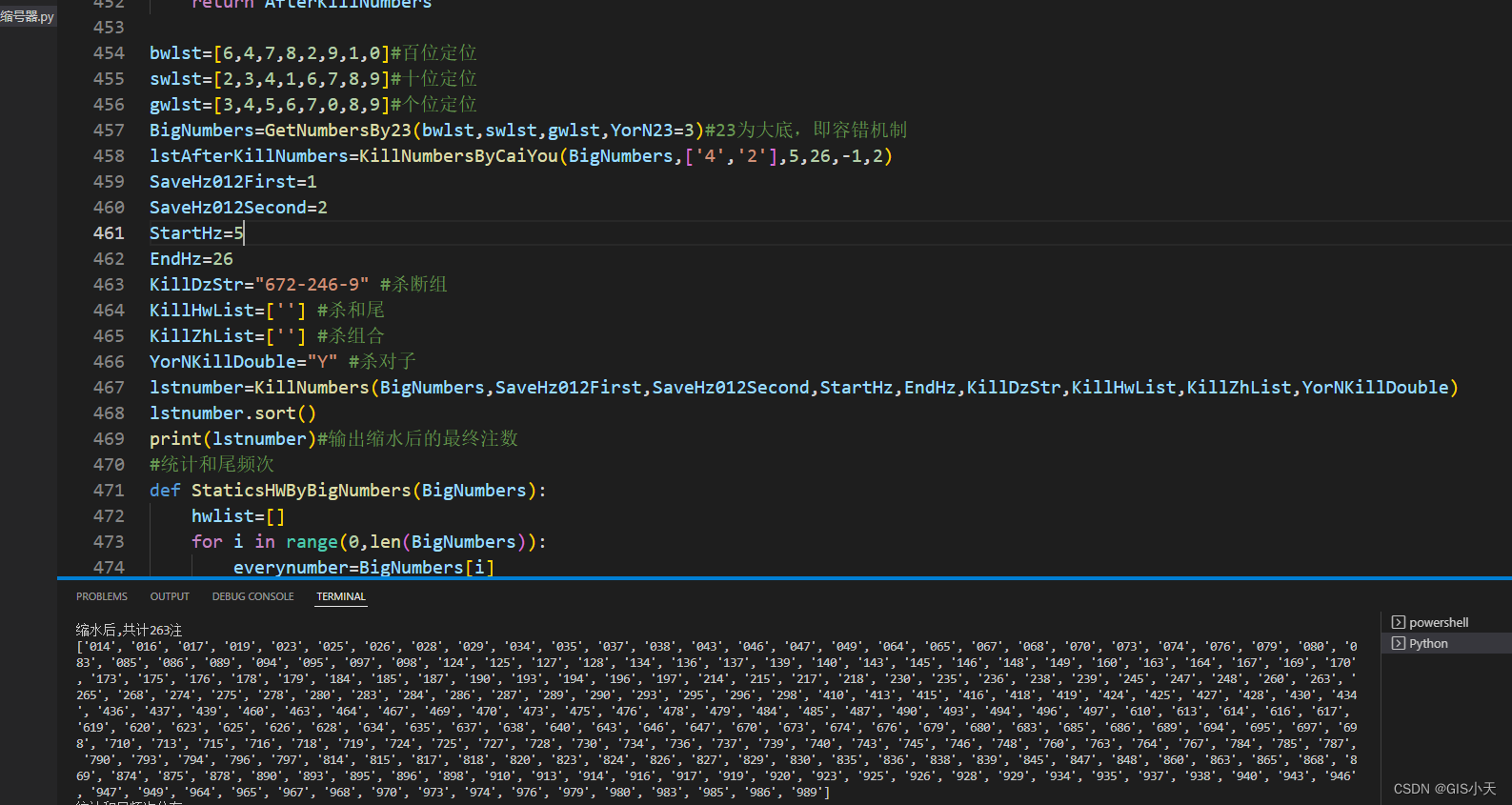
Task: Click the 'print(lstnumber)' statement
Action: [232, 438]
